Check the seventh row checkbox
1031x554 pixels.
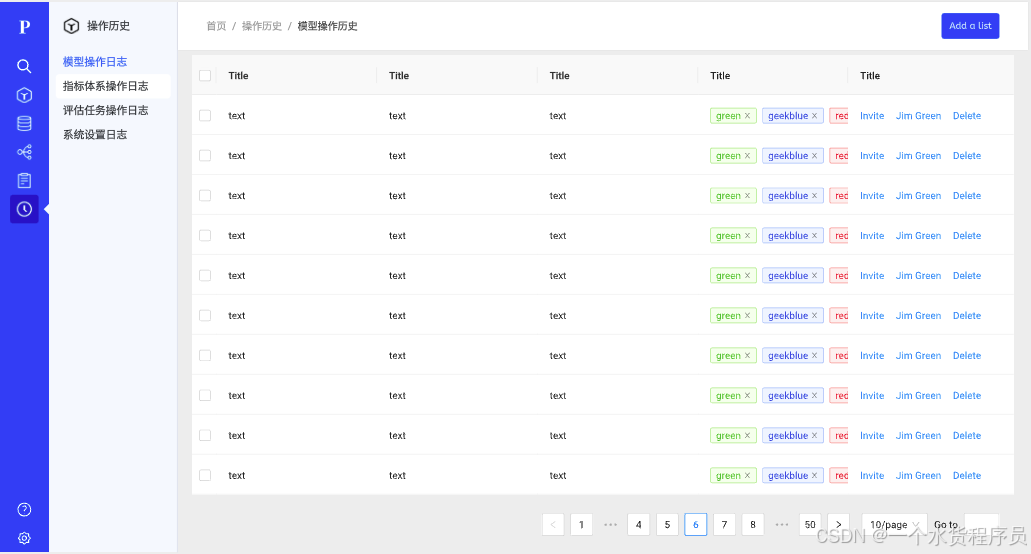tap(205, 356)
